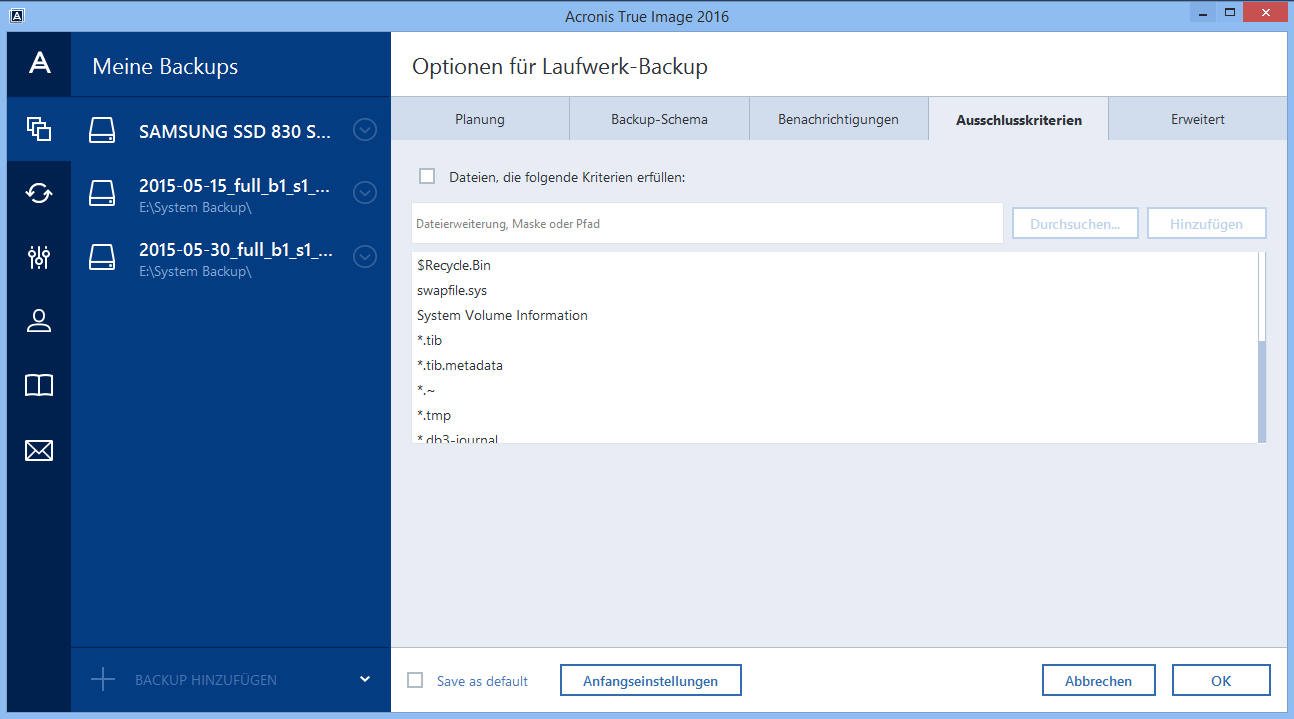The height and width of the screenshot is (719, 1294).
Task: Click the Acronis logo at top left
Action: pyautogui.click(x=39, y=64)
